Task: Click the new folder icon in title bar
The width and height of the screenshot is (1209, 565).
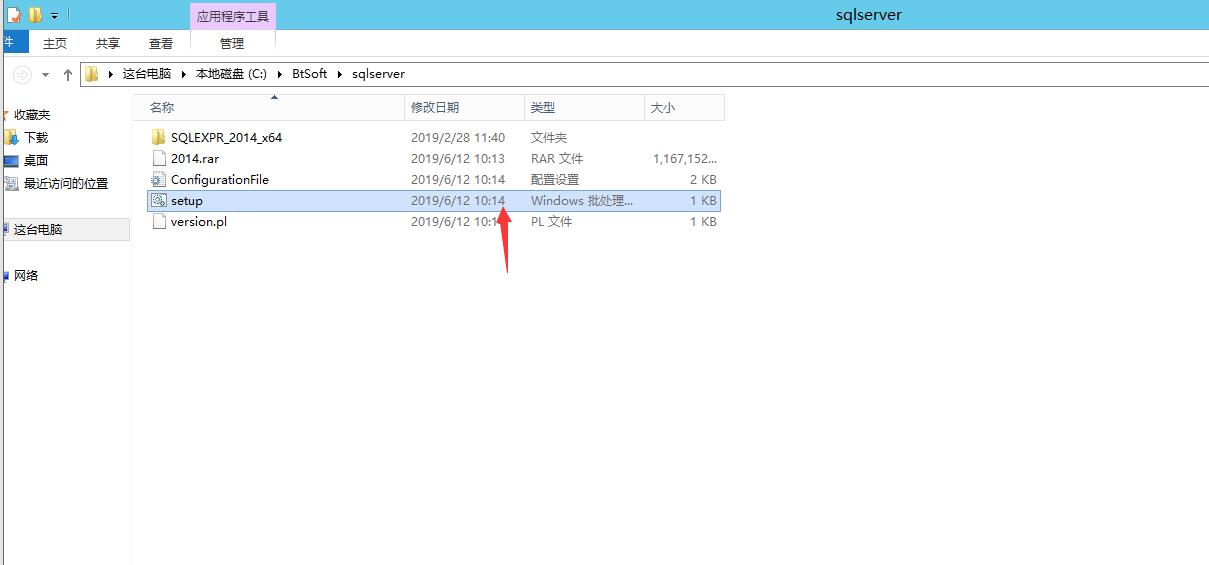Action: click(x=35, y=15)
